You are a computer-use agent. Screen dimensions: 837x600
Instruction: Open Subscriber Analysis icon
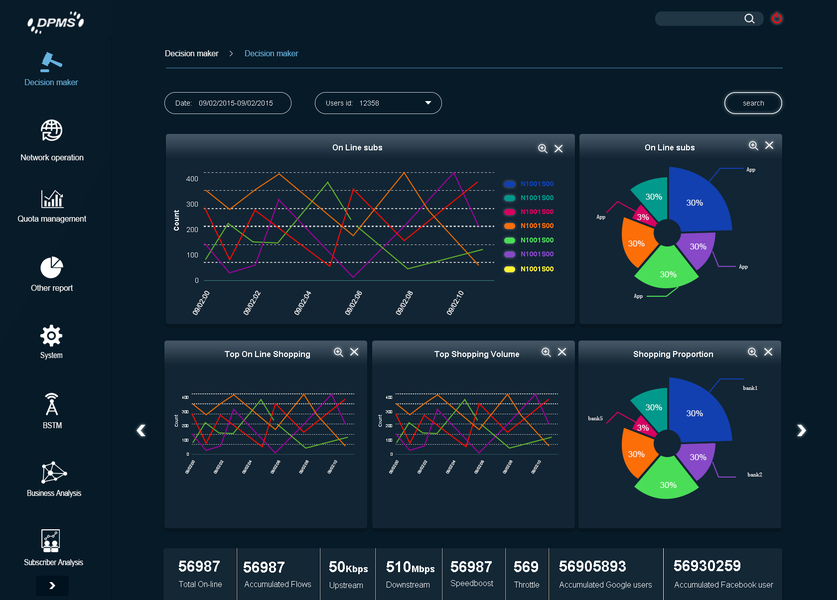click(x=51, y=541)
